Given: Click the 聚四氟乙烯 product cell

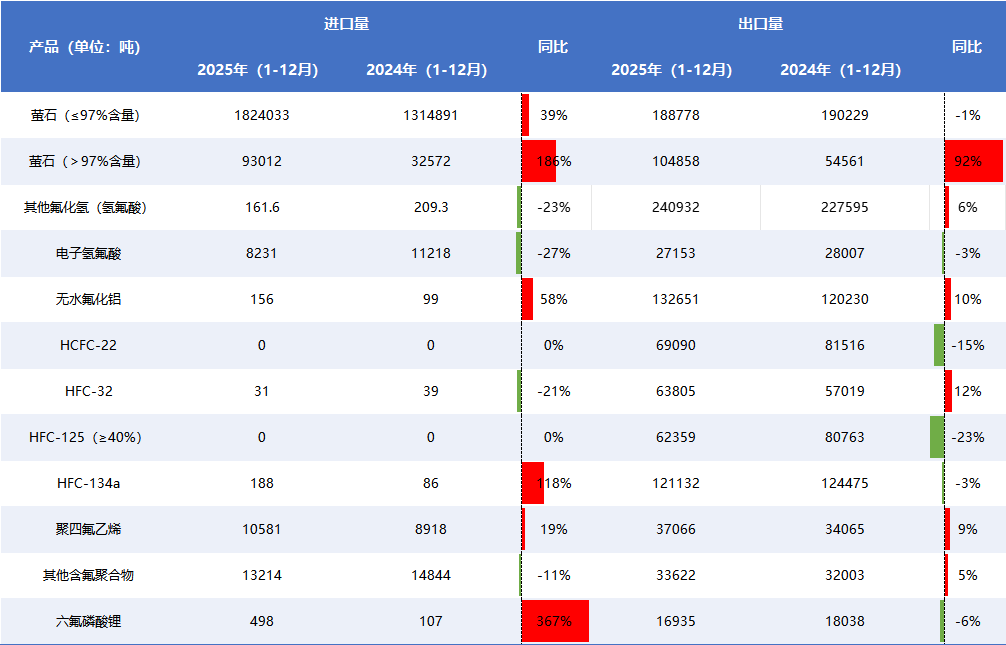Looking at the screenshot, I should 88,529.
